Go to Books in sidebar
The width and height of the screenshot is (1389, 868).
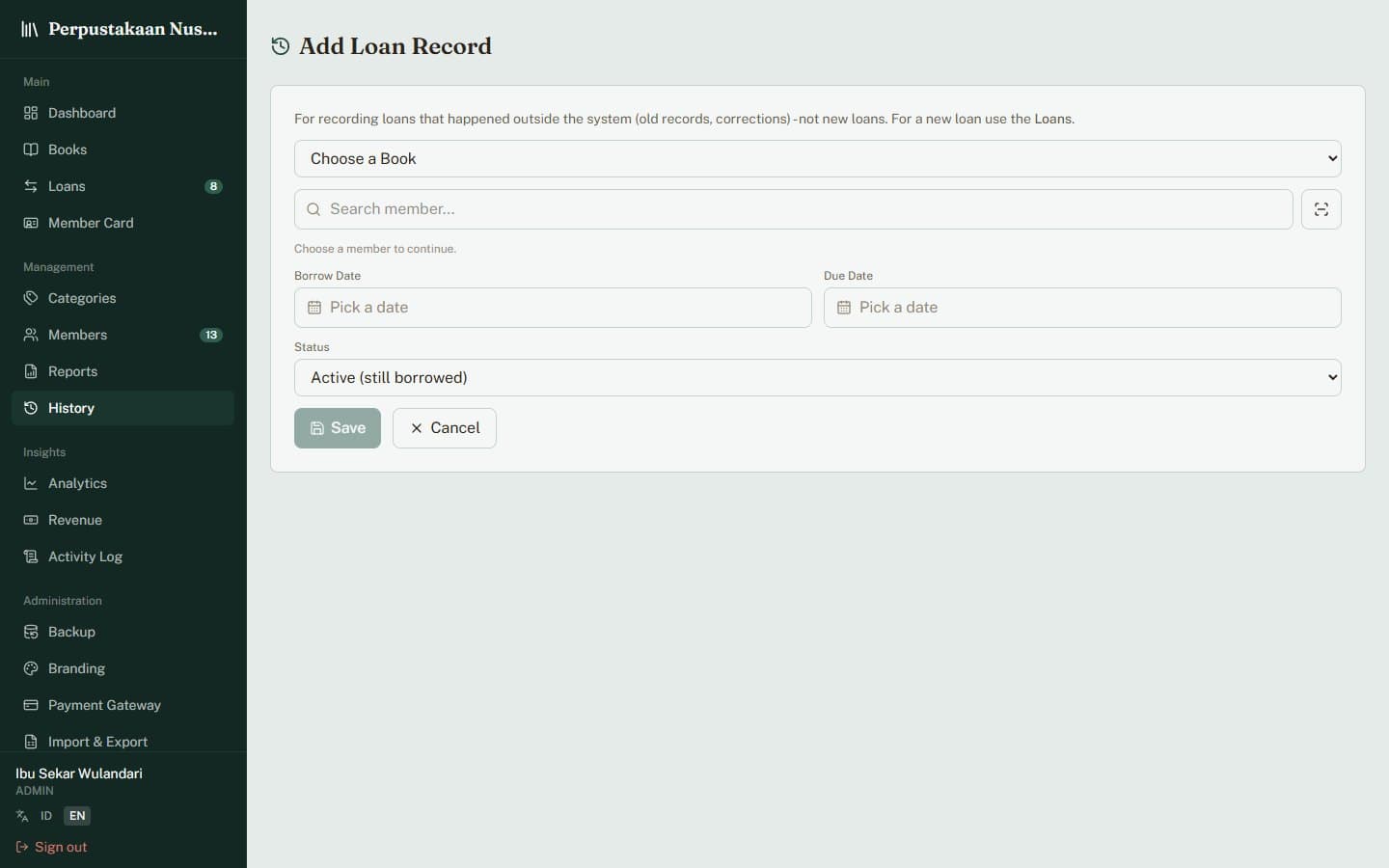(123, 149)
